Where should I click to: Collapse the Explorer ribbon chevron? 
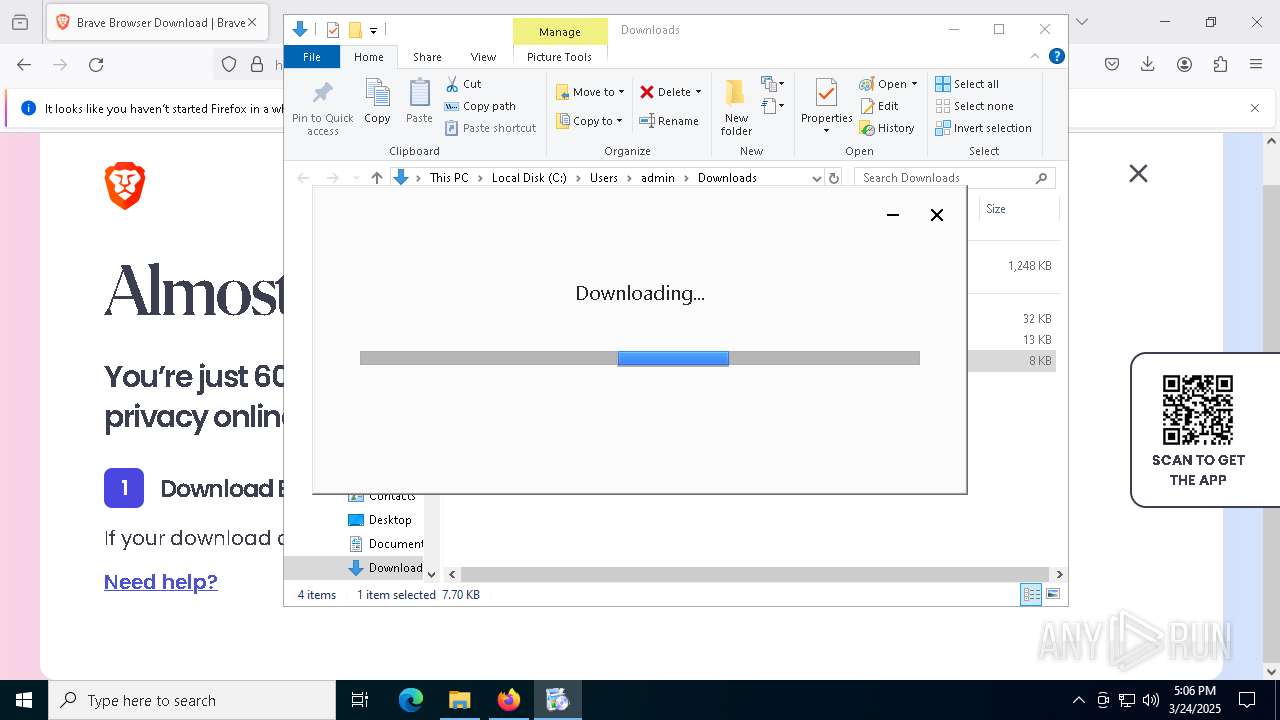click(x=1035, y=56)
